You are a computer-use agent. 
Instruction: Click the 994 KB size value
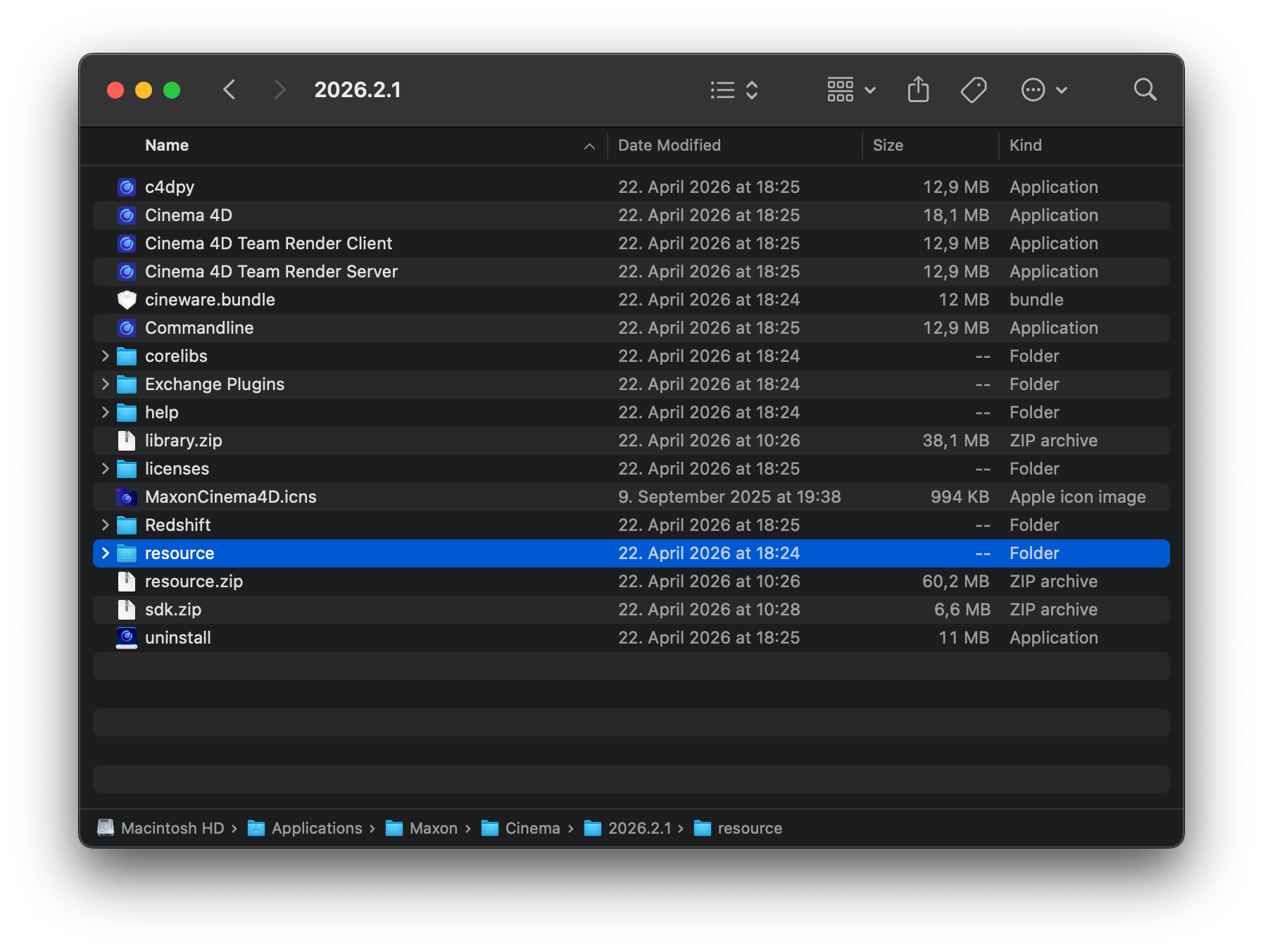click(960, 497)
